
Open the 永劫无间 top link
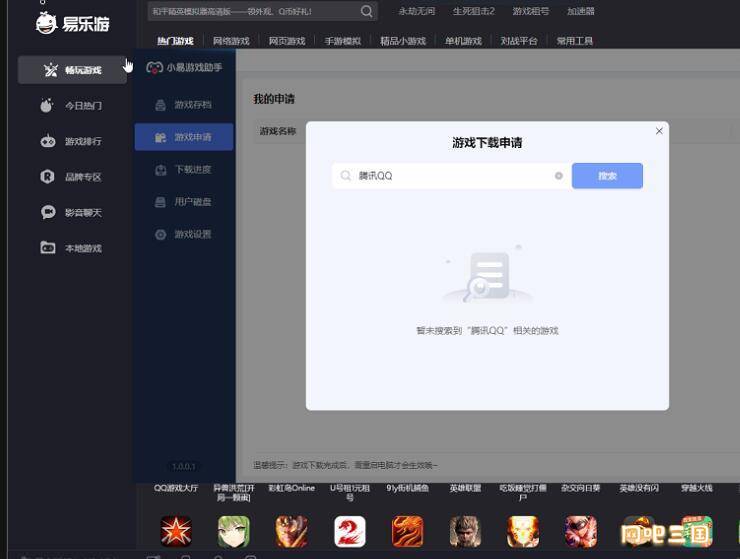[x=417, y=11]
